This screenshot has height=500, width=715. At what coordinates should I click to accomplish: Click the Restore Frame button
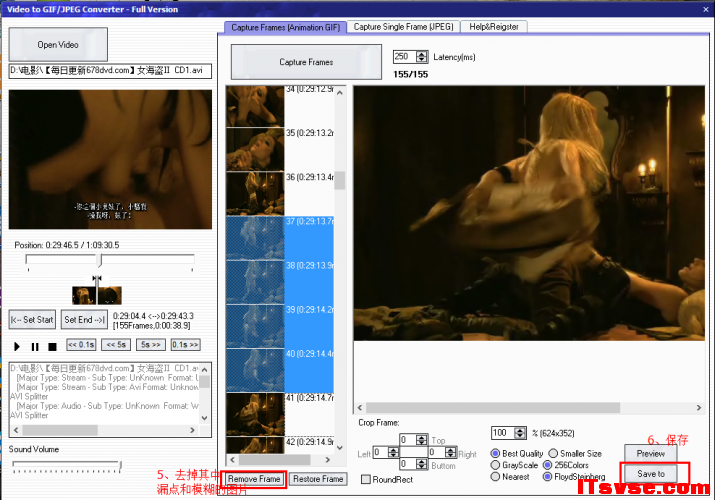click(x=318, y=479)
